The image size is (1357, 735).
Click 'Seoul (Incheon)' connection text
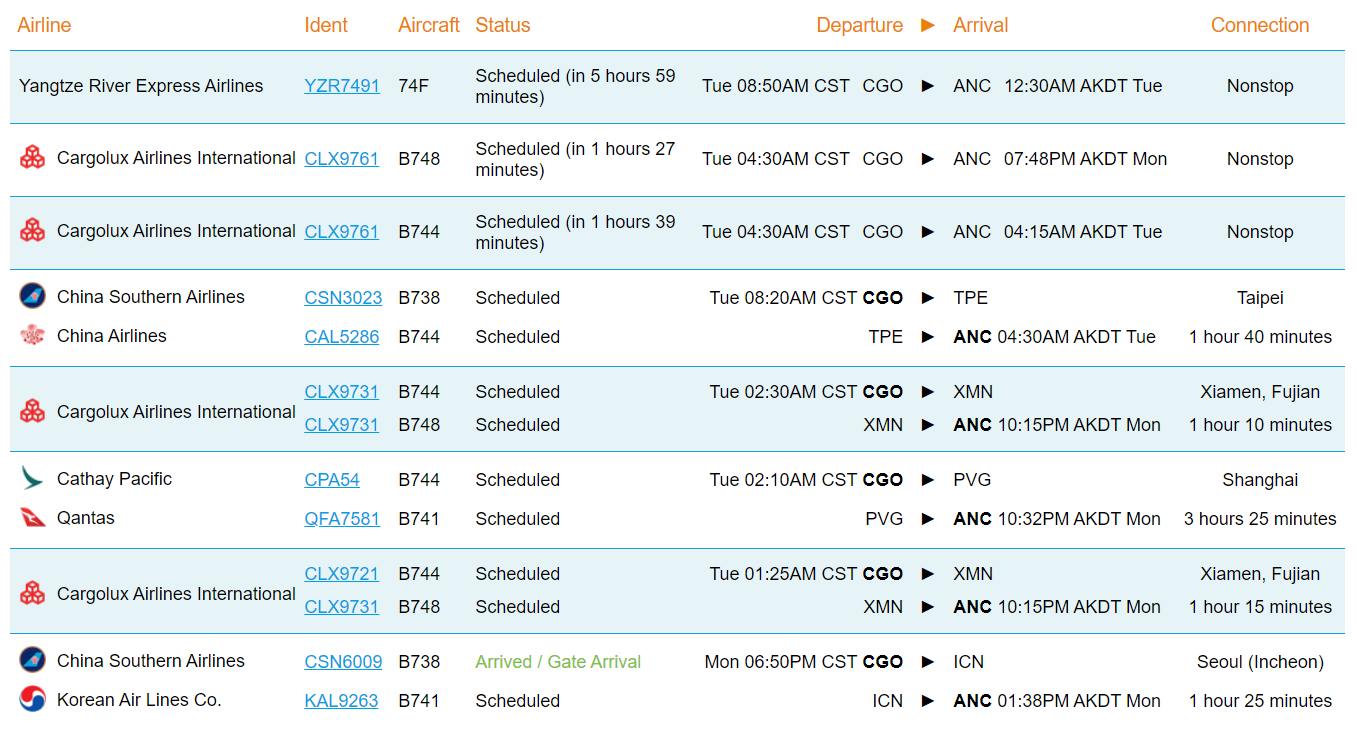[x=1260, y=662]
